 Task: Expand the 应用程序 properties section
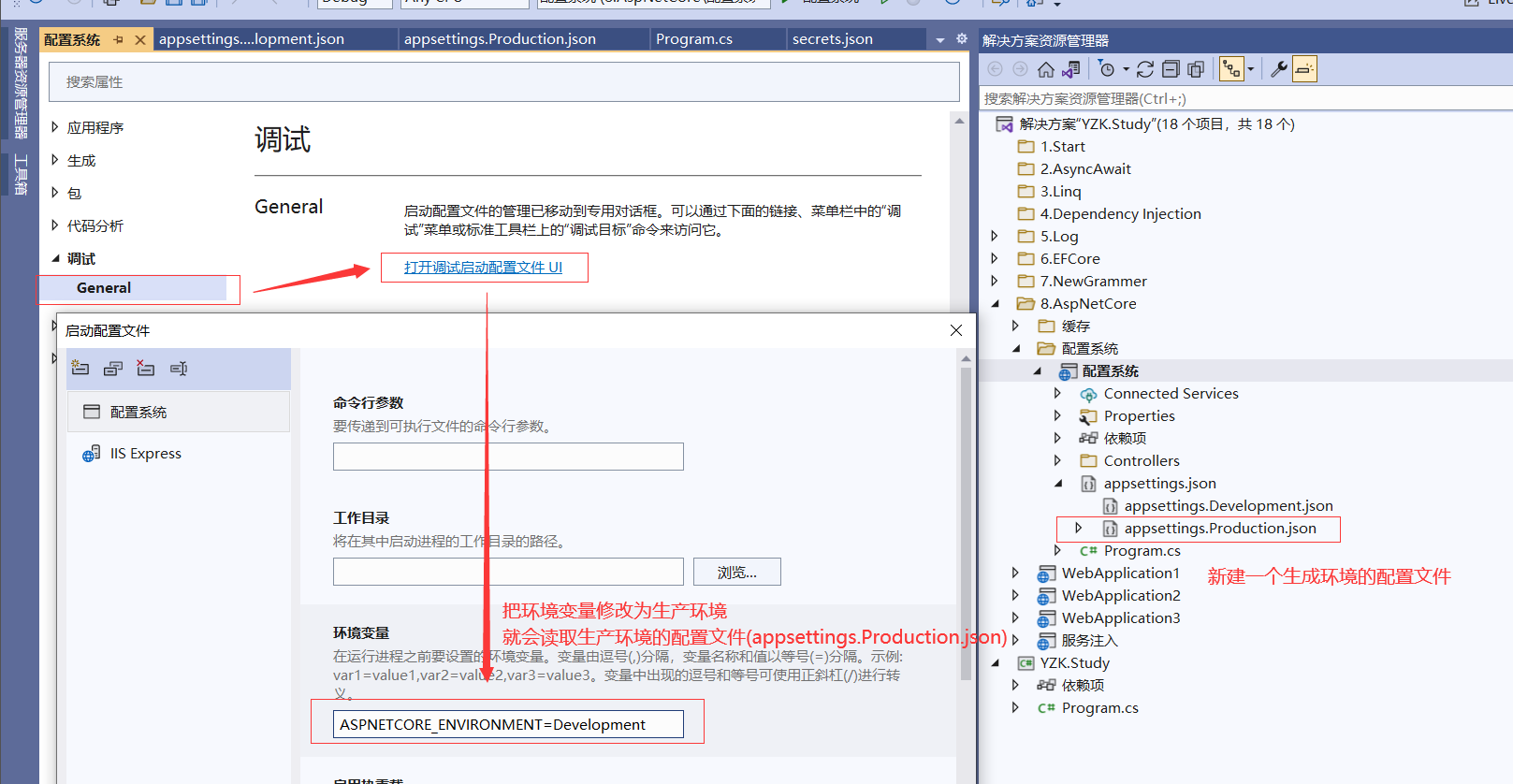(x=55, y=127)
